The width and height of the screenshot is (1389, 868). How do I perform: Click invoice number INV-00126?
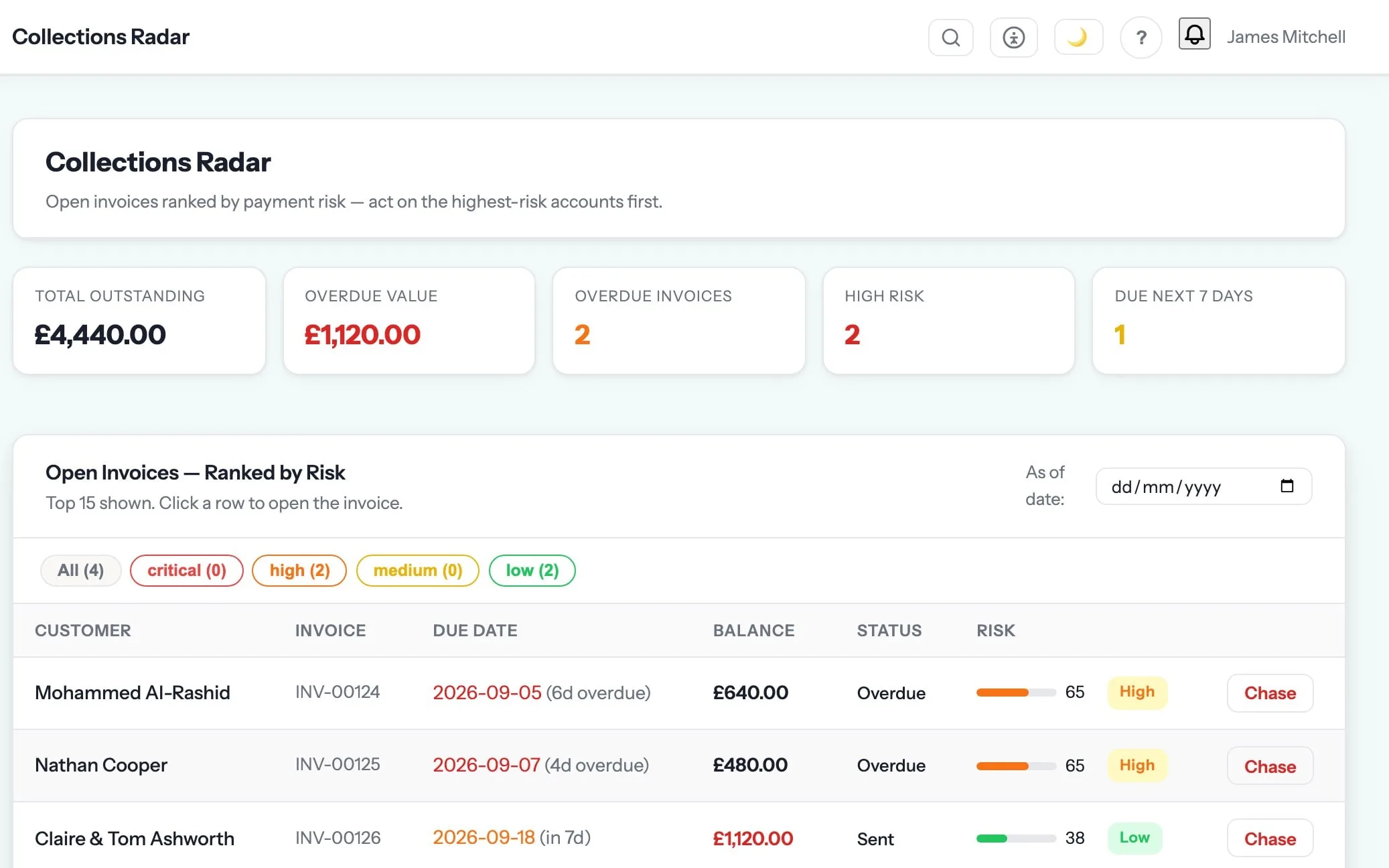coord(338,838)
